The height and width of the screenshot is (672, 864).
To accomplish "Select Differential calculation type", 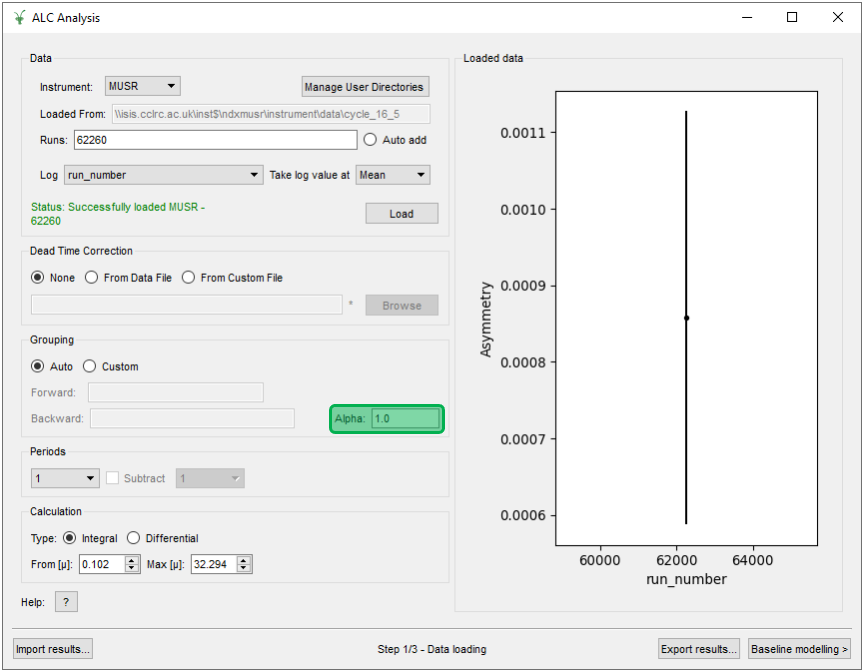I will (x=133, y=538).
